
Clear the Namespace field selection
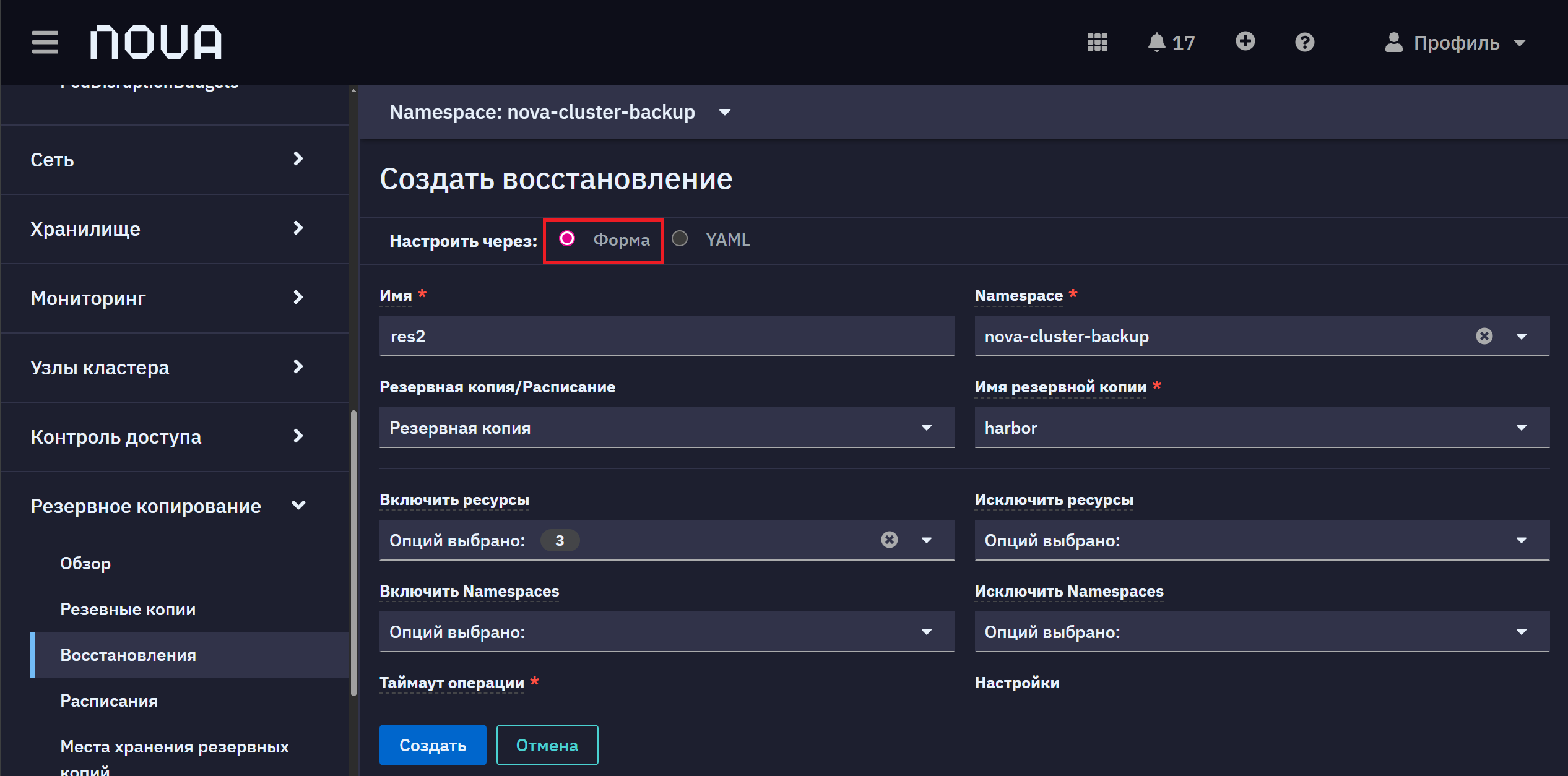tap(1484, 336)
